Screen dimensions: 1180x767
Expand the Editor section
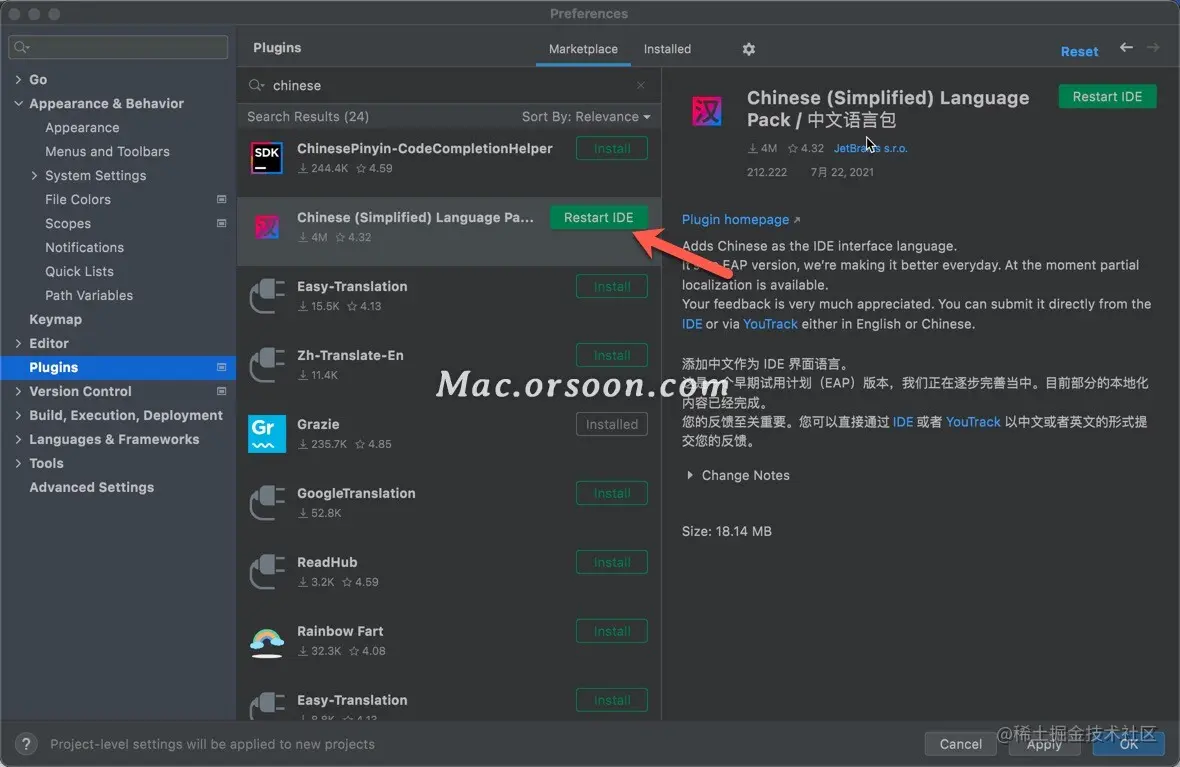click(x=18, y=343)
